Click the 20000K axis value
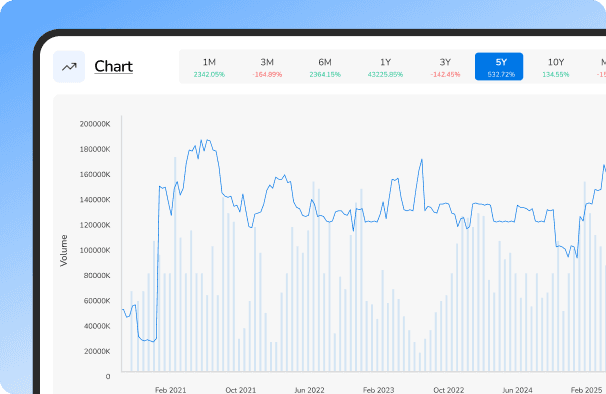Image resolution: width=606 pixels, height=394 pixels. pos(97,351)
